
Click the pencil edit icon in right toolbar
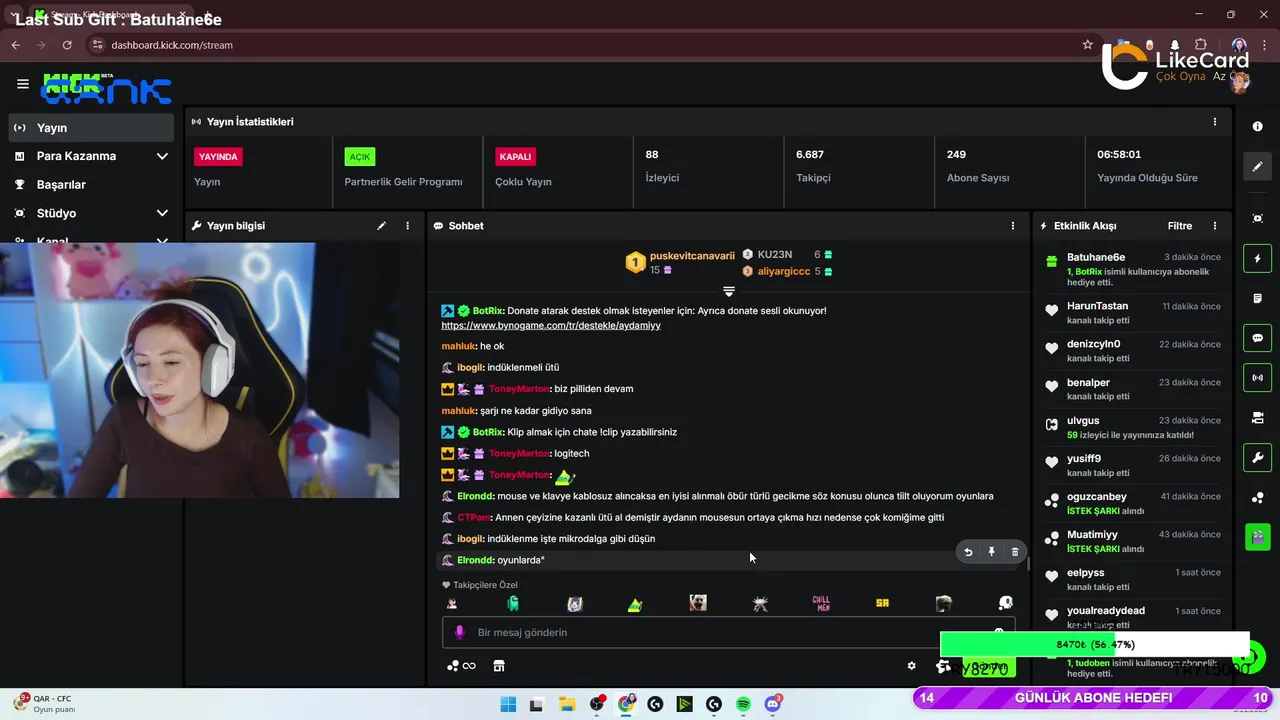click(x=1258, y=166)
